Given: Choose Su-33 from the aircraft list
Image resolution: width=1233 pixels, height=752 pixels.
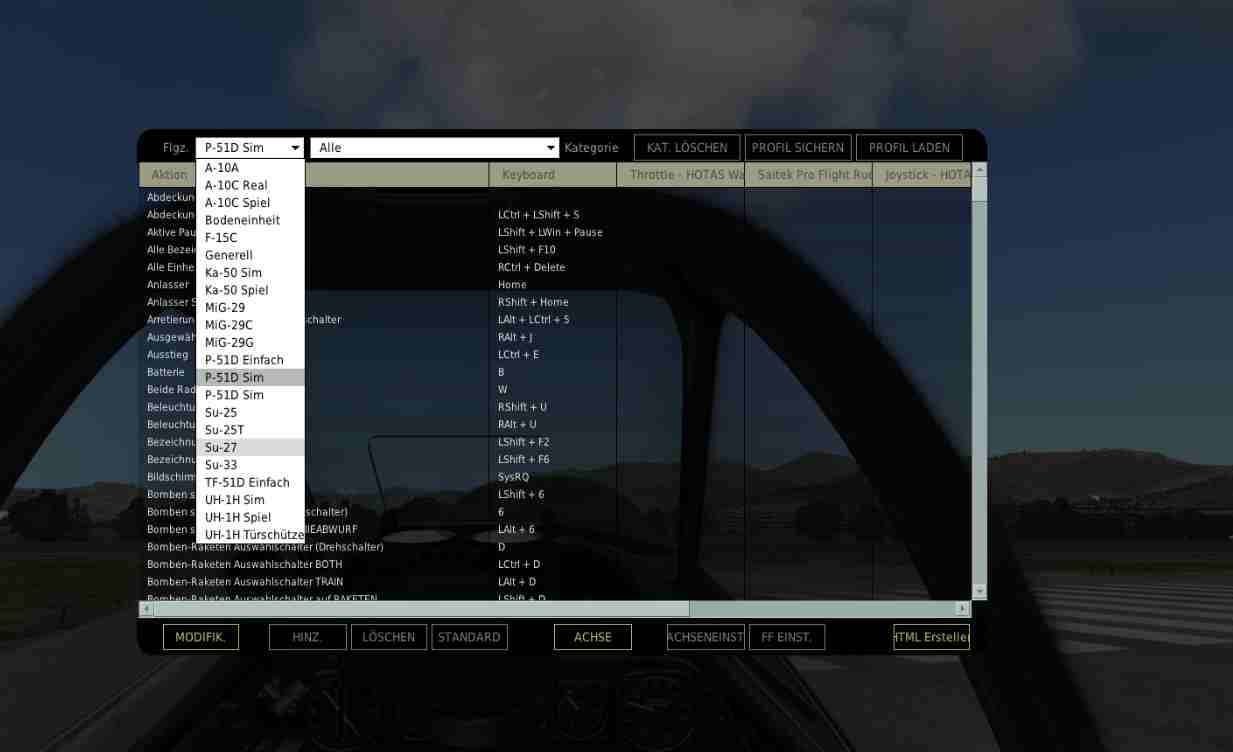Looking at the screenshot, I should pos(250,465).
